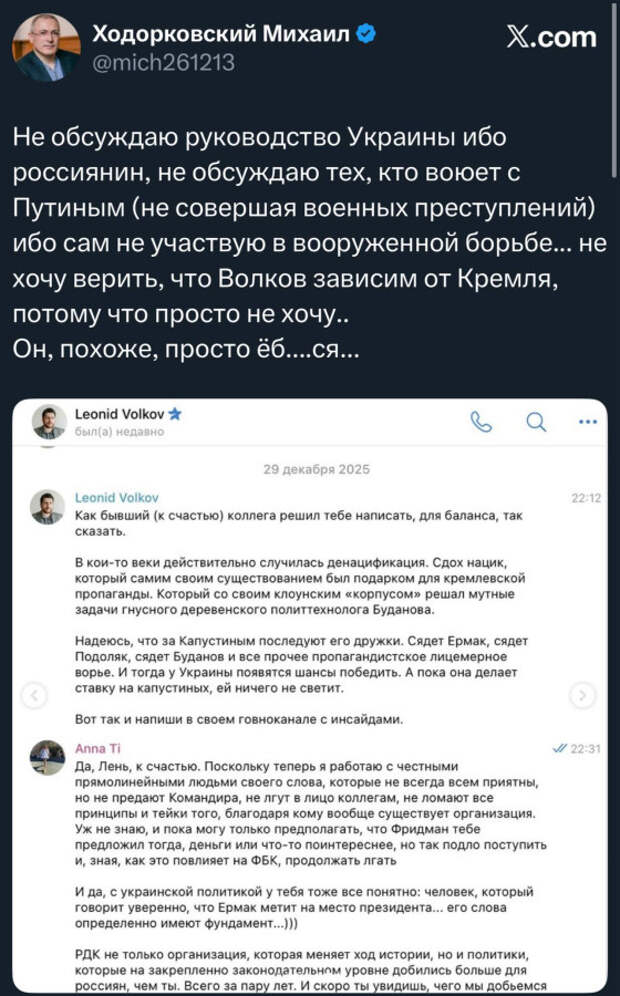
Task: Open the three-dot chat options menu
Action: [587, 422]
